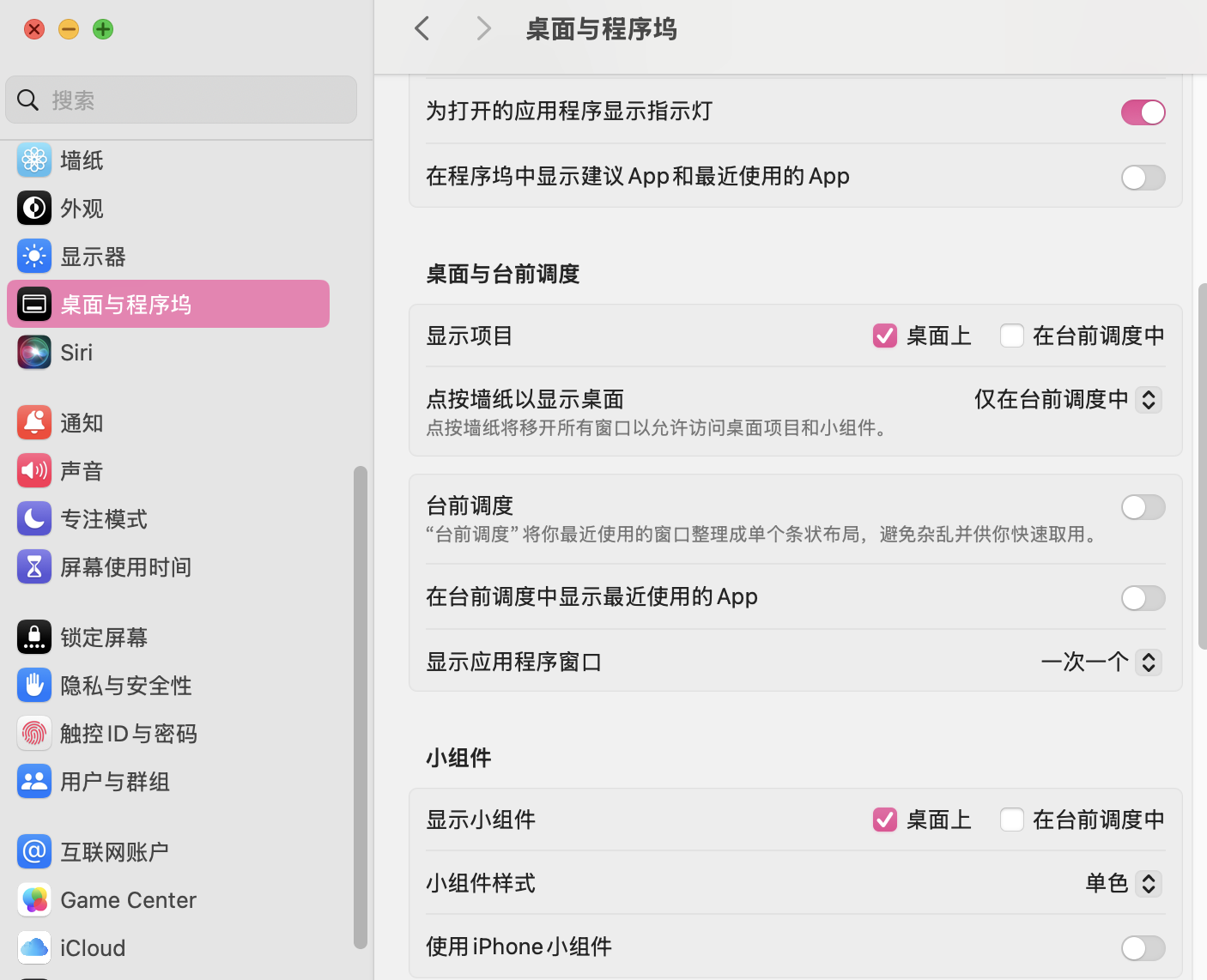Image resolution: width=1207 pixels, height=980 pixels.
Task: Expand 显示应用程序窗口 popup menu
Action: pyautogui.click(x=1148, y=662)
